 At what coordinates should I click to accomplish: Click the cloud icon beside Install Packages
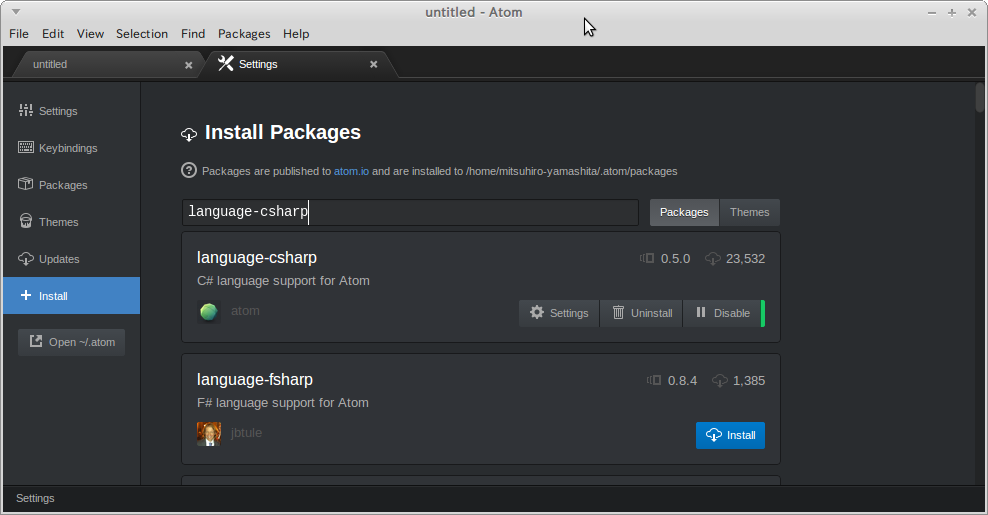click(x=188, y=134)
